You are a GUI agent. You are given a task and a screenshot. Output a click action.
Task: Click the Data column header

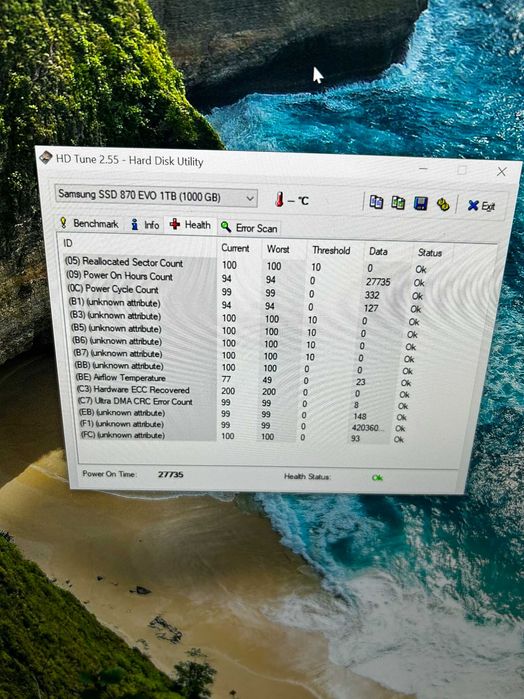point(378,251)
